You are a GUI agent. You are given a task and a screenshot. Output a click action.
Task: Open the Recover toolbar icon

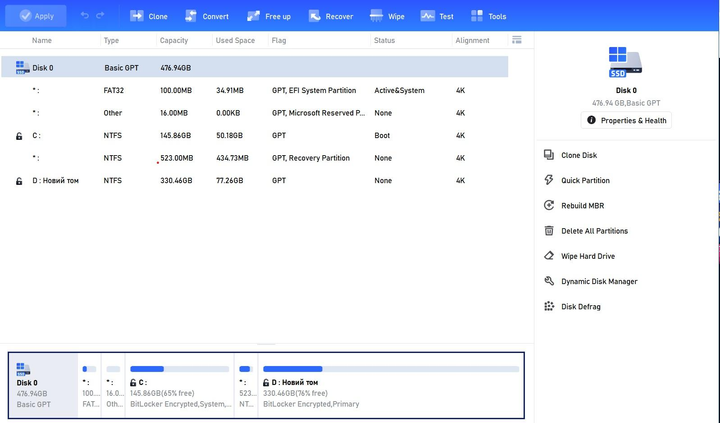point(315,16)
